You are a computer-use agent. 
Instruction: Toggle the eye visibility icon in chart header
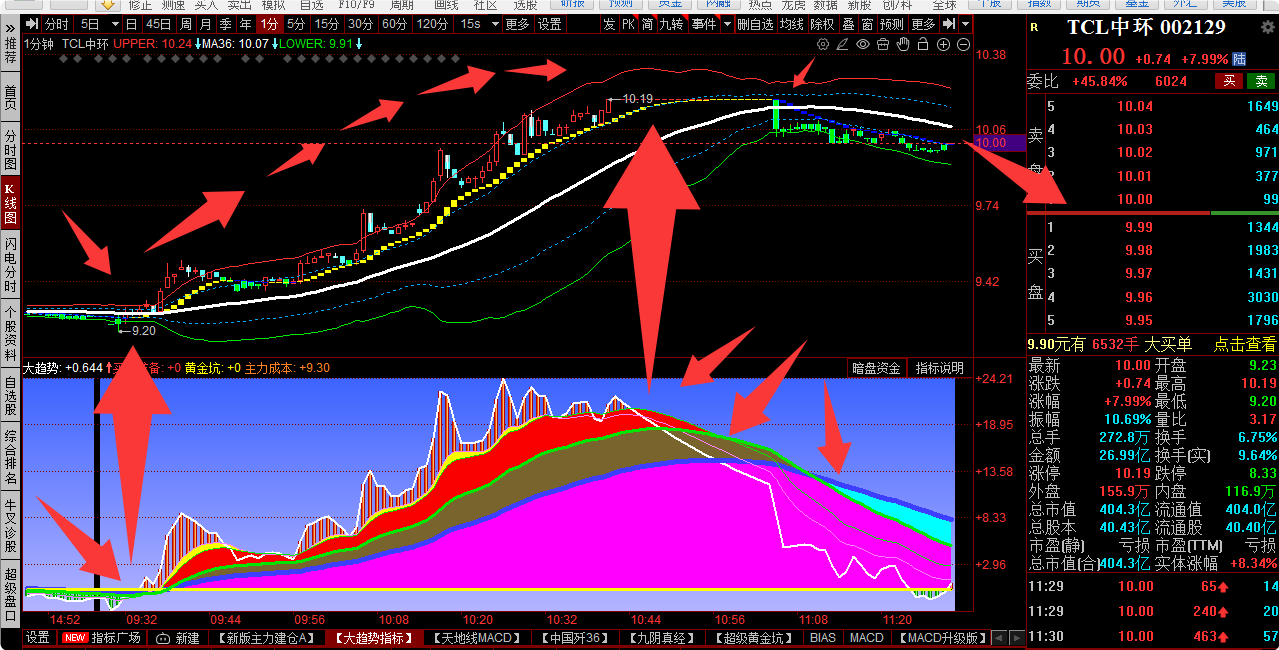(x=863, y=44)
